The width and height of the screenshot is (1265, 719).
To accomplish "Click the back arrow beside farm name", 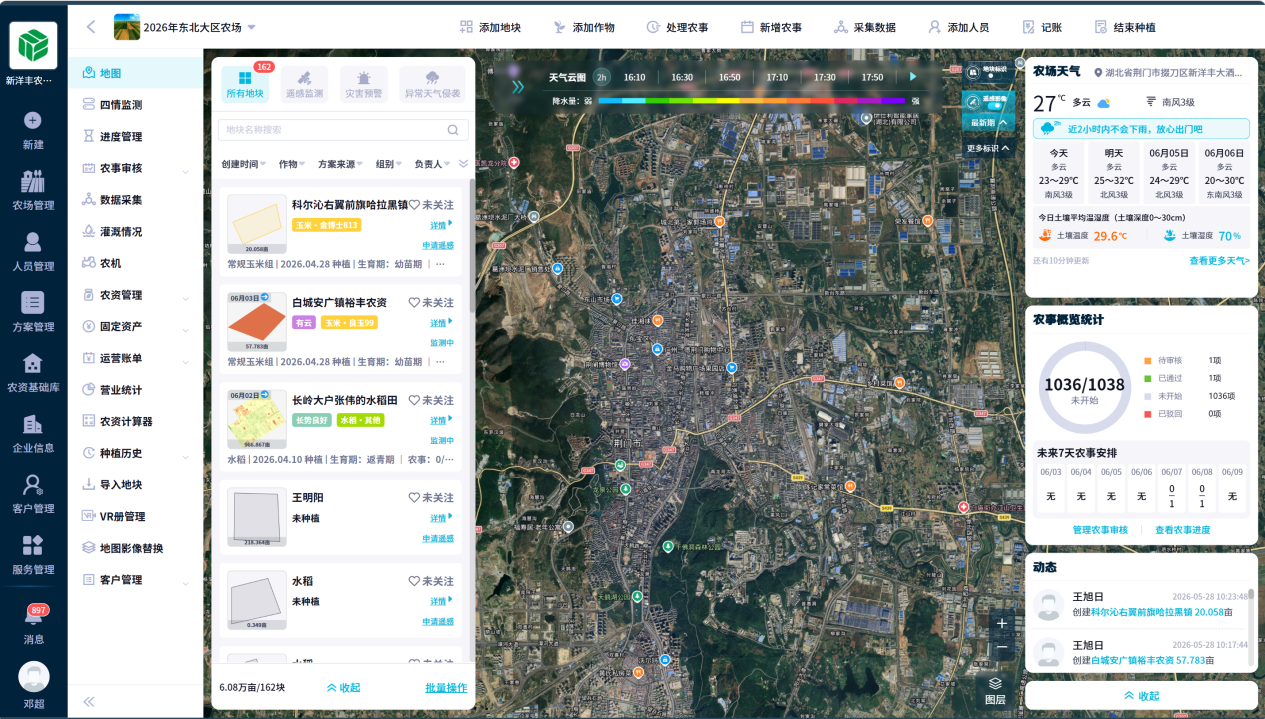I will click(x=91, y=27).
